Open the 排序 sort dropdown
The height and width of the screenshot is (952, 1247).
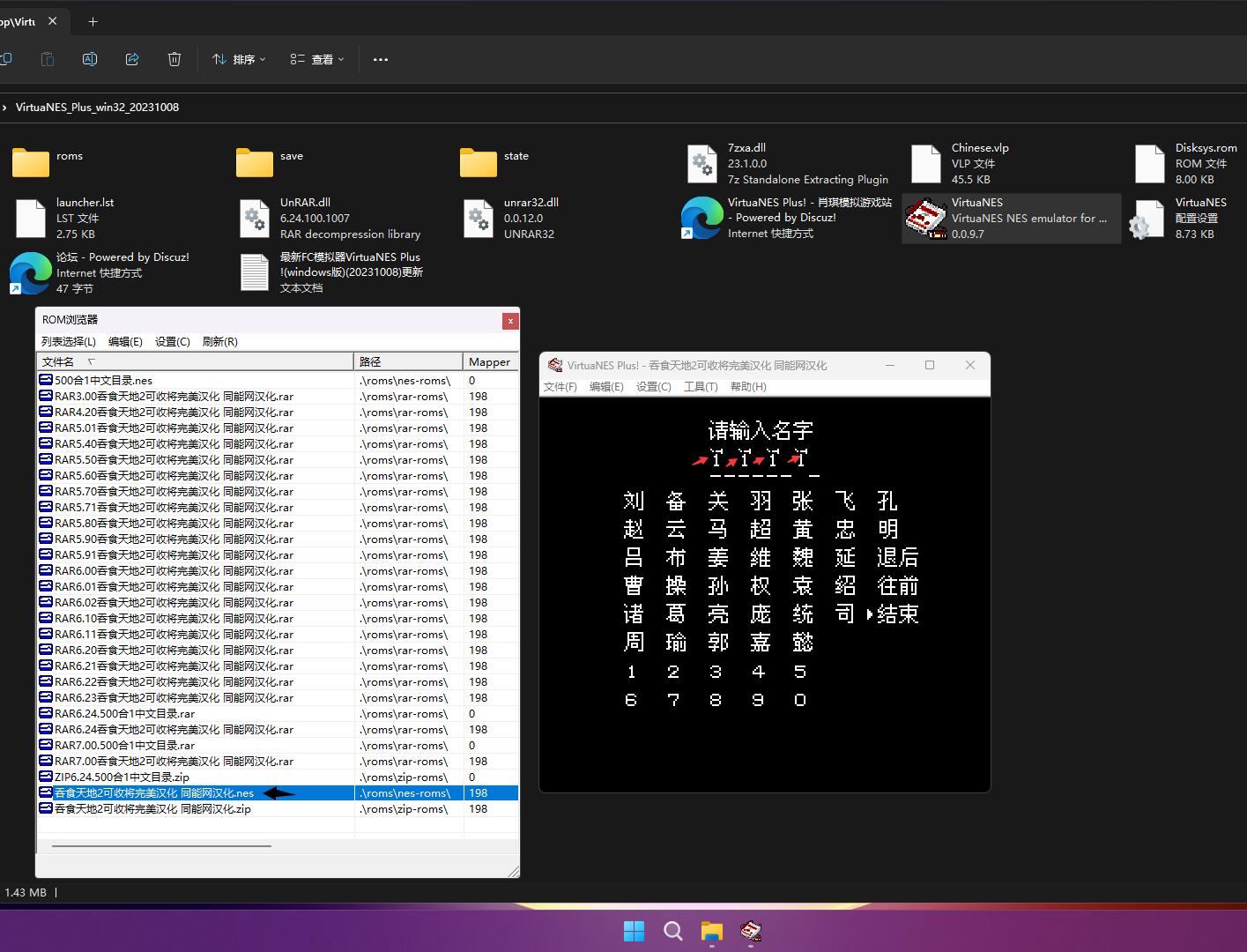point(239,59)
